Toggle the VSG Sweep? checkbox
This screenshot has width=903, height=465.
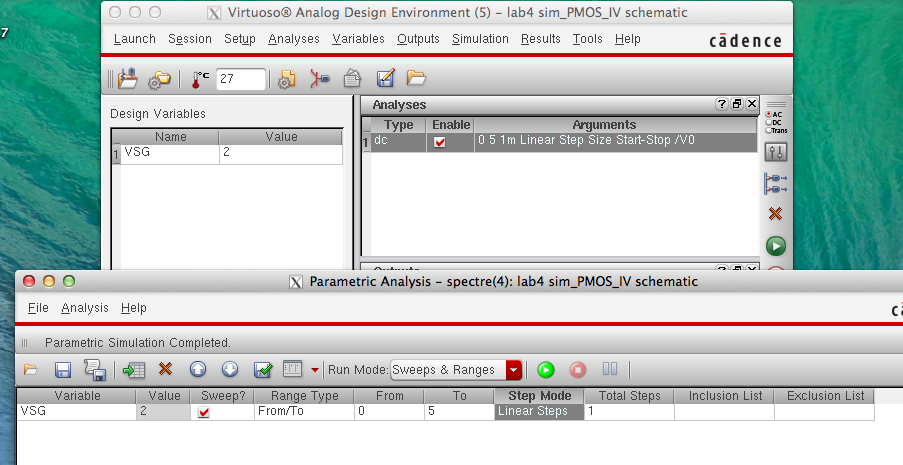point(203,413)
